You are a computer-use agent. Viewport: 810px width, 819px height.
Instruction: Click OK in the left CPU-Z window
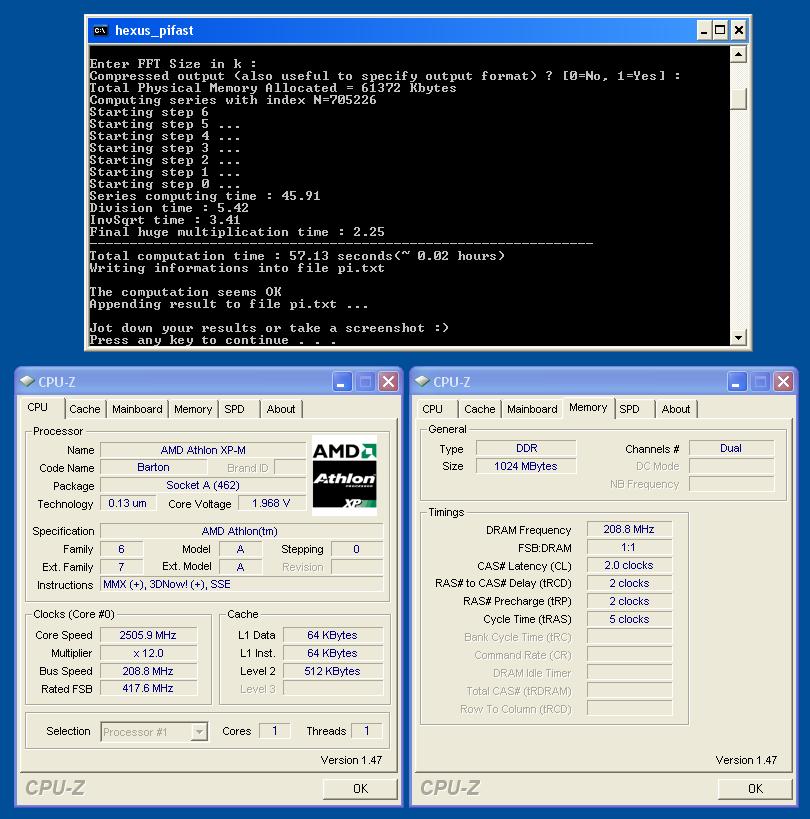coord(360,789)
